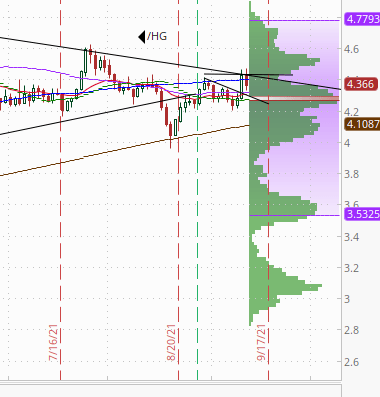
Task: Click the lowest red candle below 4.0
Action: 170,131
